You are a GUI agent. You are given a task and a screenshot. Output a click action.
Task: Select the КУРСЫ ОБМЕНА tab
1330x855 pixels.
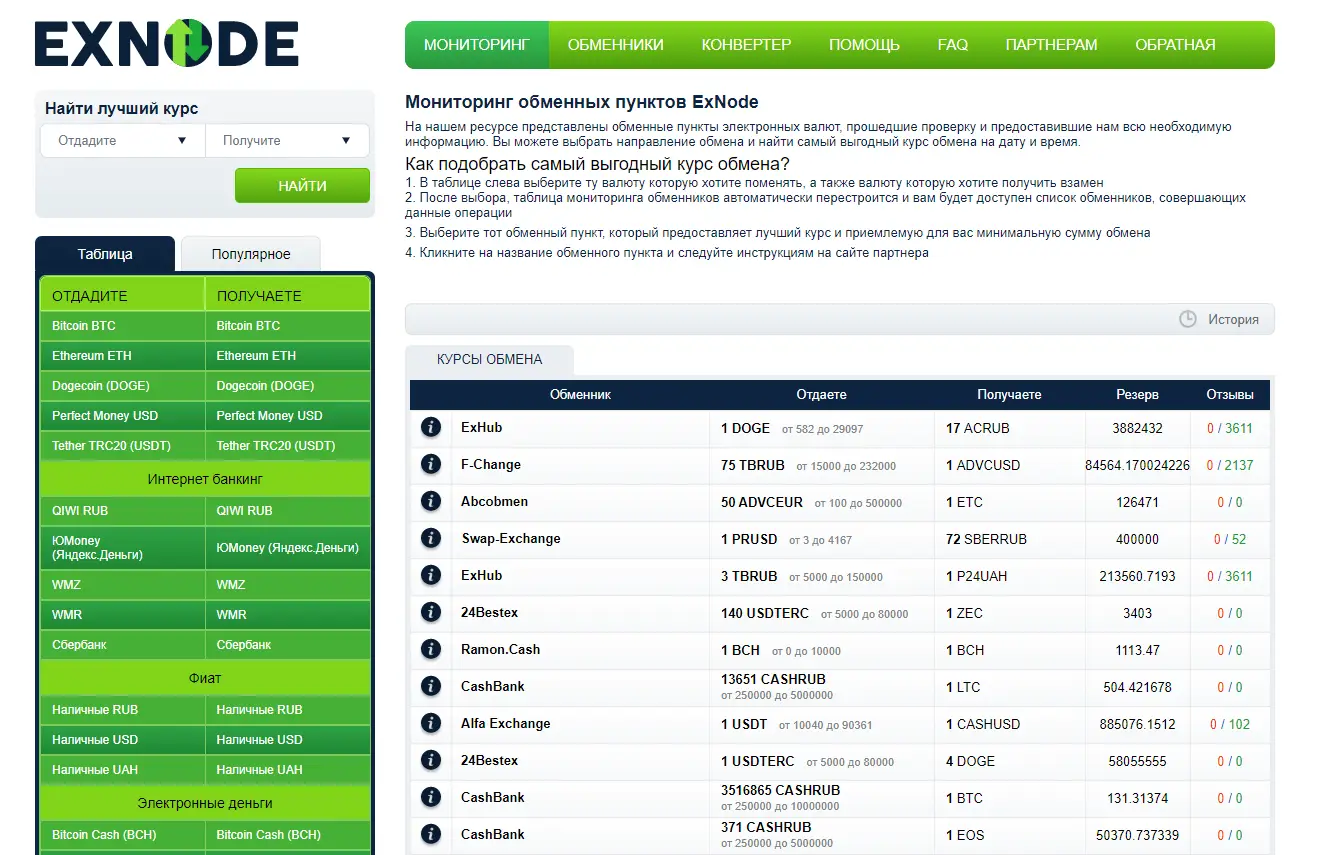pyautogui.click(x=490, y=360)
